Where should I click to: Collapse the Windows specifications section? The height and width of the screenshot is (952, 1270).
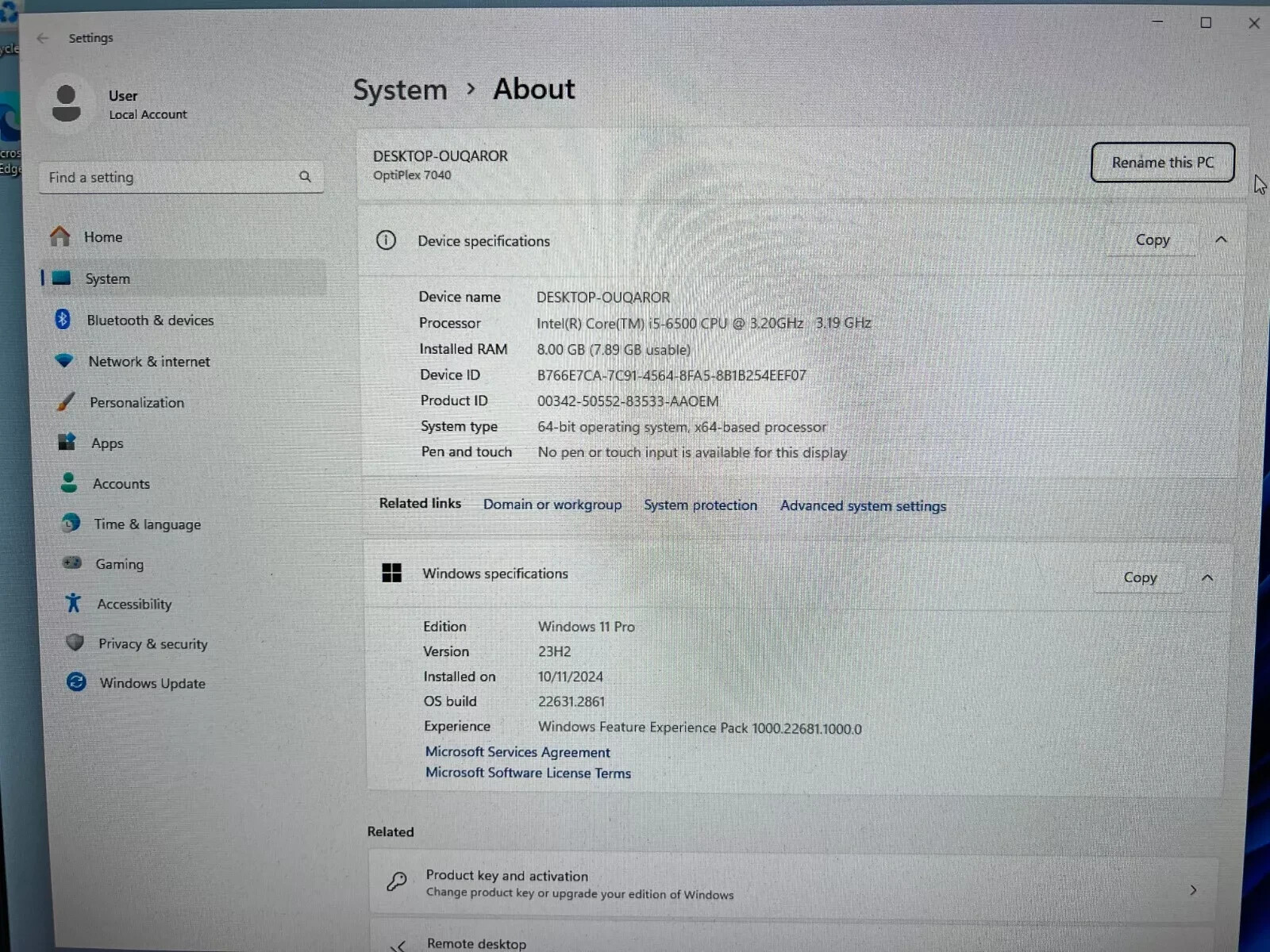1207,578
